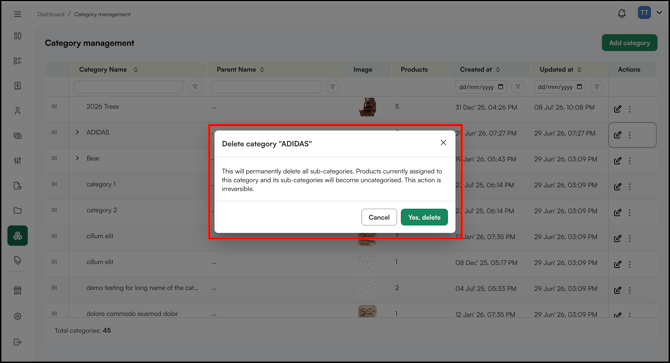Viewport: 670px width, 363px height.
Task: Cancel the delete category dialog
Action: 379,217
